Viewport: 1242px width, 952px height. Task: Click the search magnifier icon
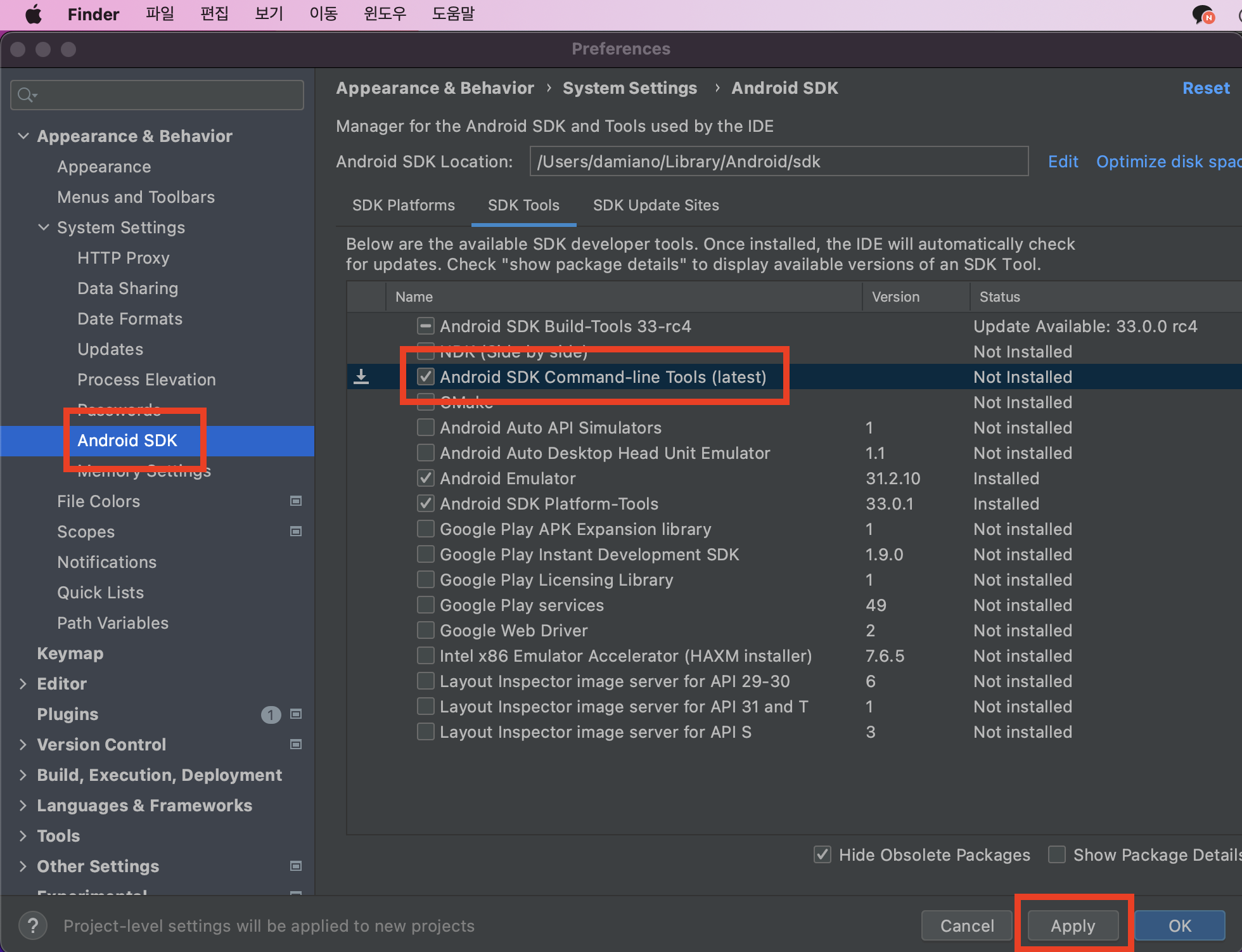pos(25,95)
